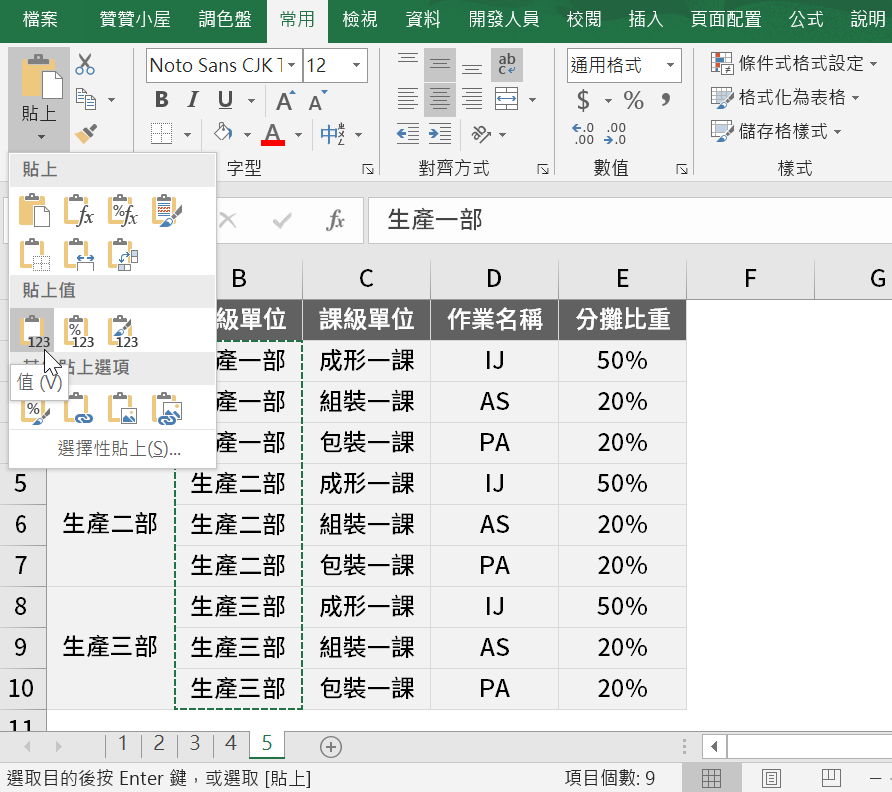Expand merge cells dropdown arrow
Image resolution: width=892 pixels, height=792 pixels.
[x=532, y=100]
